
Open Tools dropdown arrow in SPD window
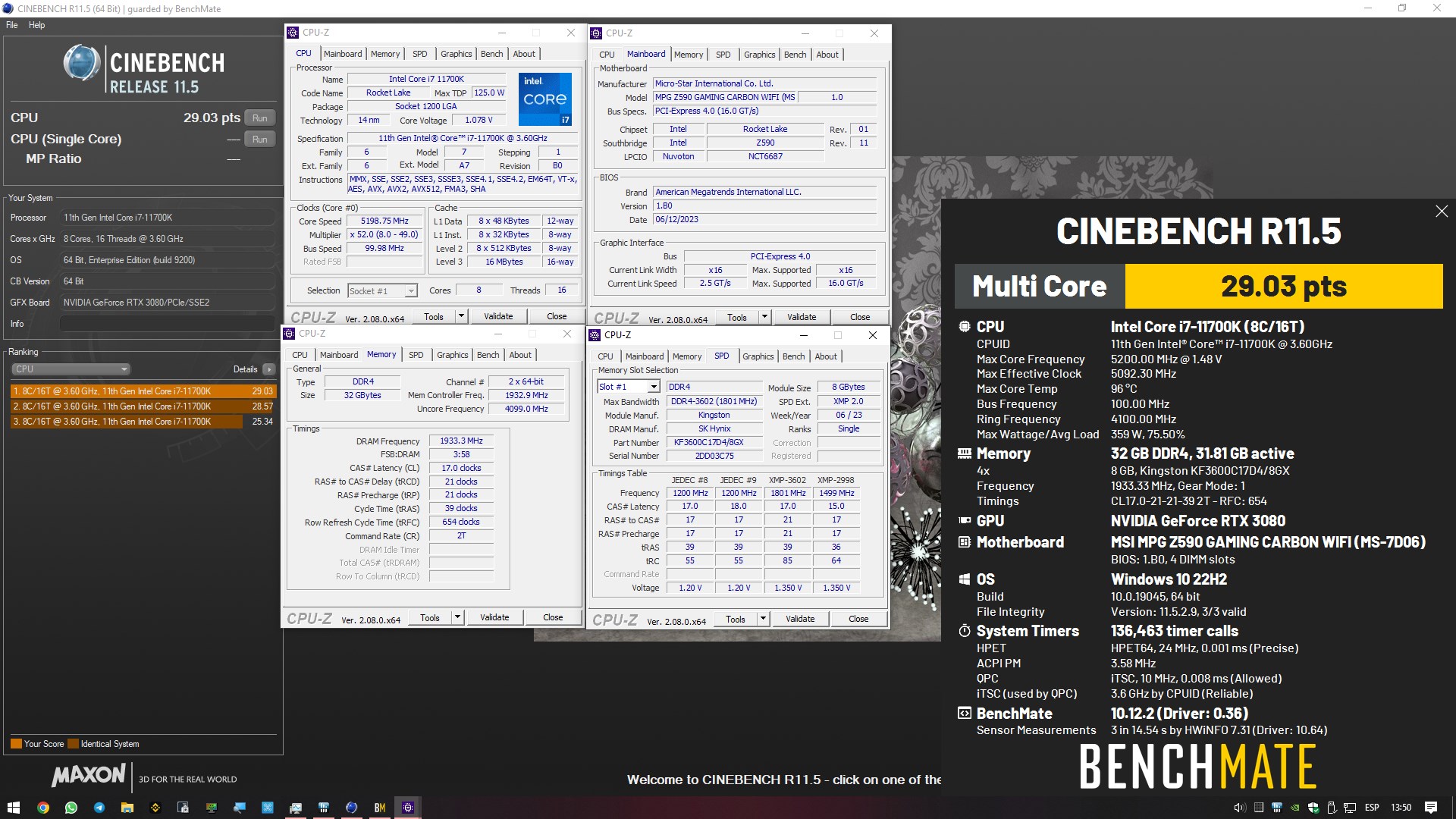tap(763, 619)
